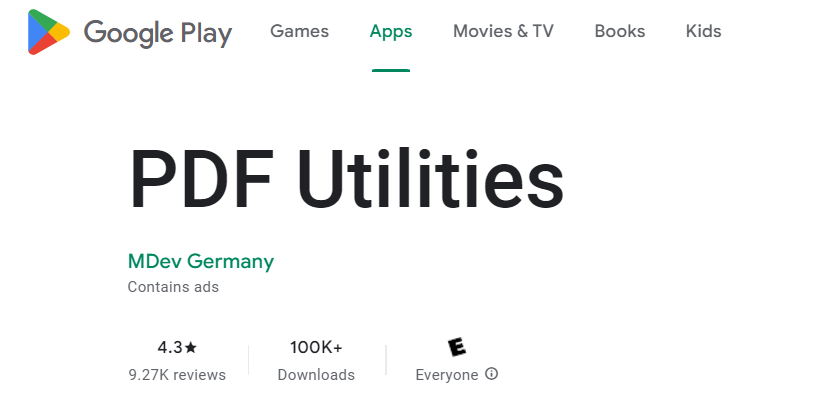Click the Downloads label
The image size is (820, 409).
pyautogui.click(x=316, y=375)
